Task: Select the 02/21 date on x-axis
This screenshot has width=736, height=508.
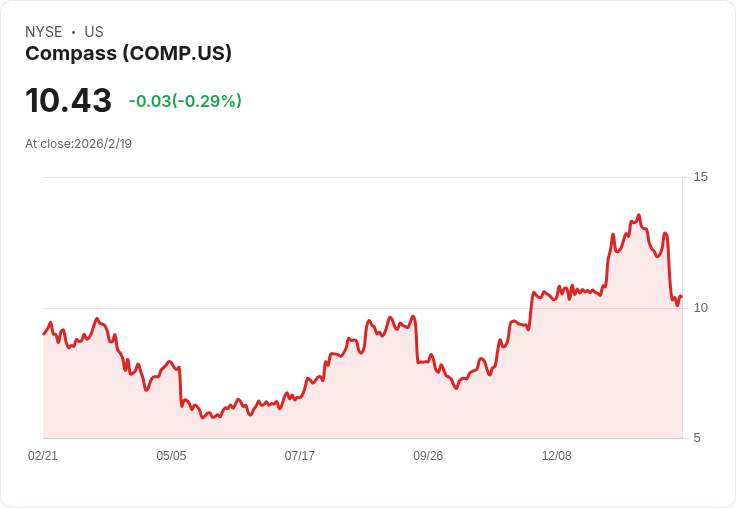Action: tap(43, 455)
